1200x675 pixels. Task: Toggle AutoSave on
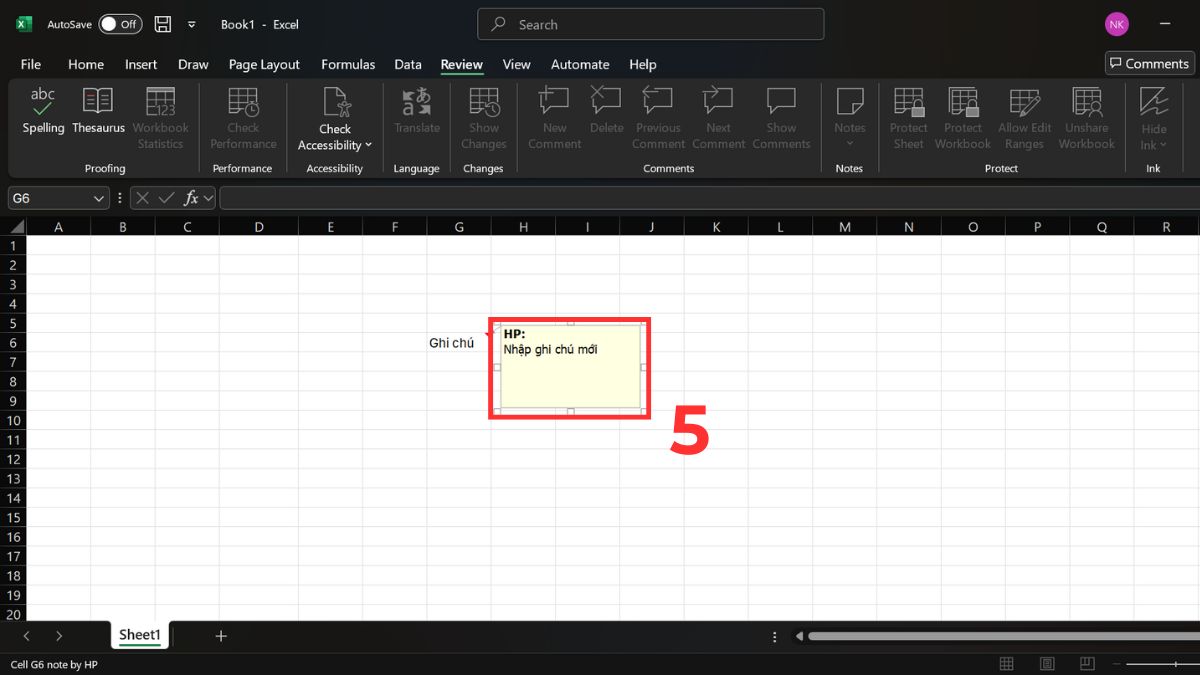coord(119,23)
